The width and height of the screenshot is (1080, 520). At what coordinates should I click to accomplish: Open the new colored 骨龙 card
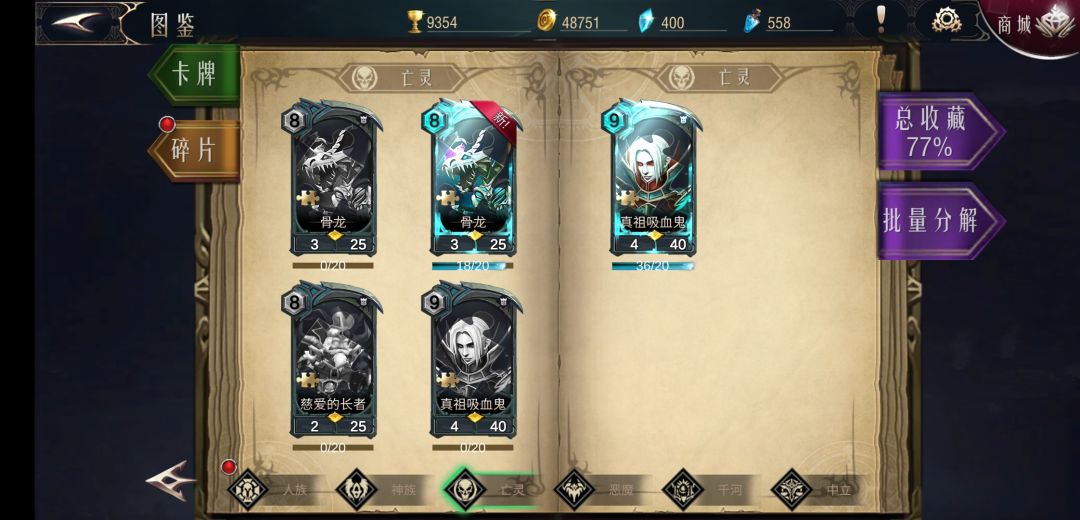[x=473, y=178]
